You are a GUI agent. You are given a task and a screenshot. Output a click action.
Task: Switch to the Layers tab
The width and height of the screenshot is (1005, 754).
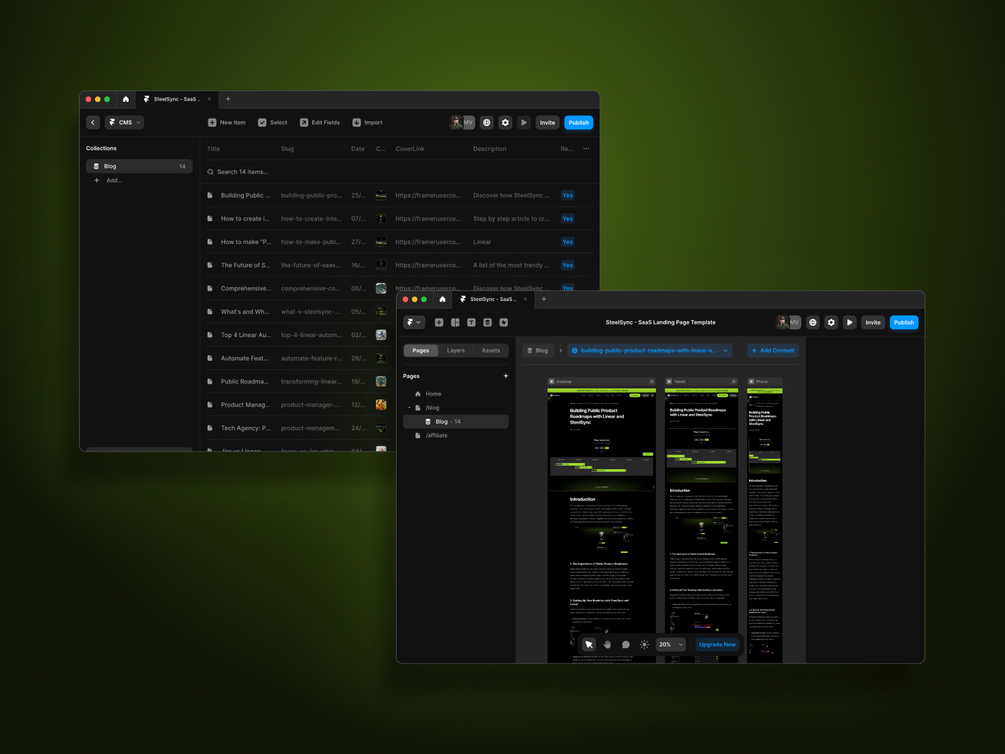[456, 351]
